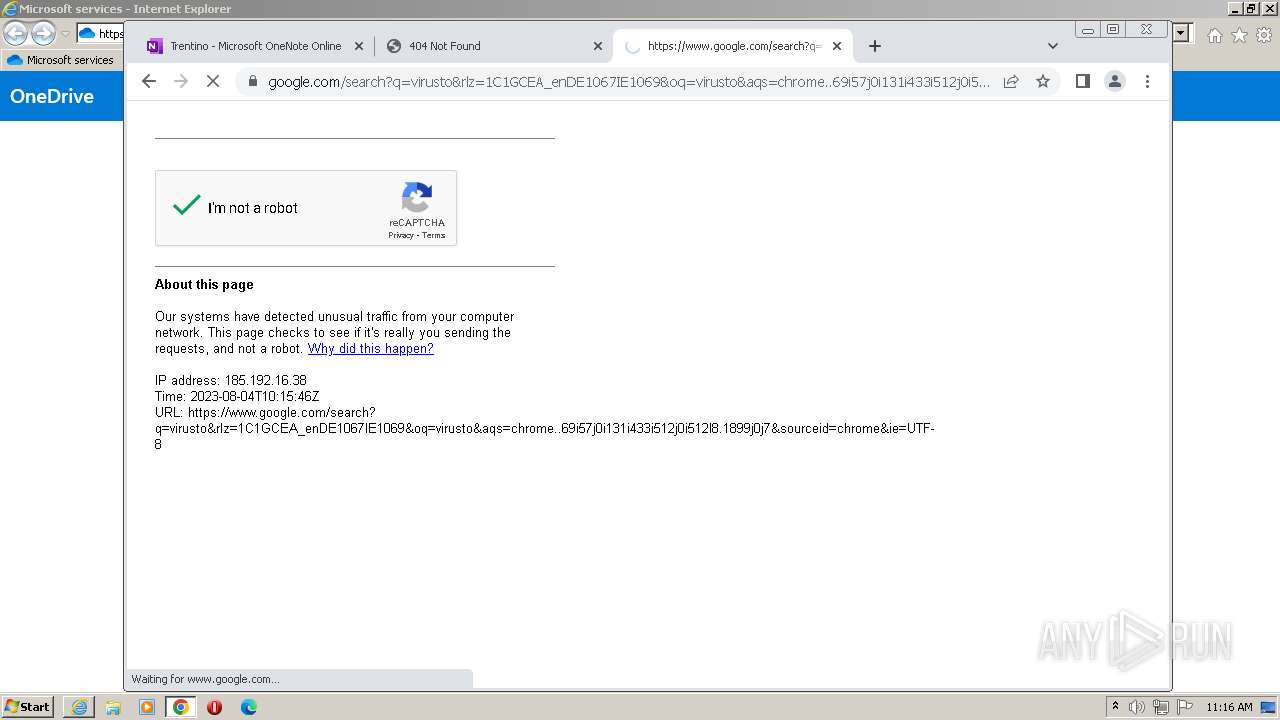Open Opera icon in taskbar

(x=214, y=707)
